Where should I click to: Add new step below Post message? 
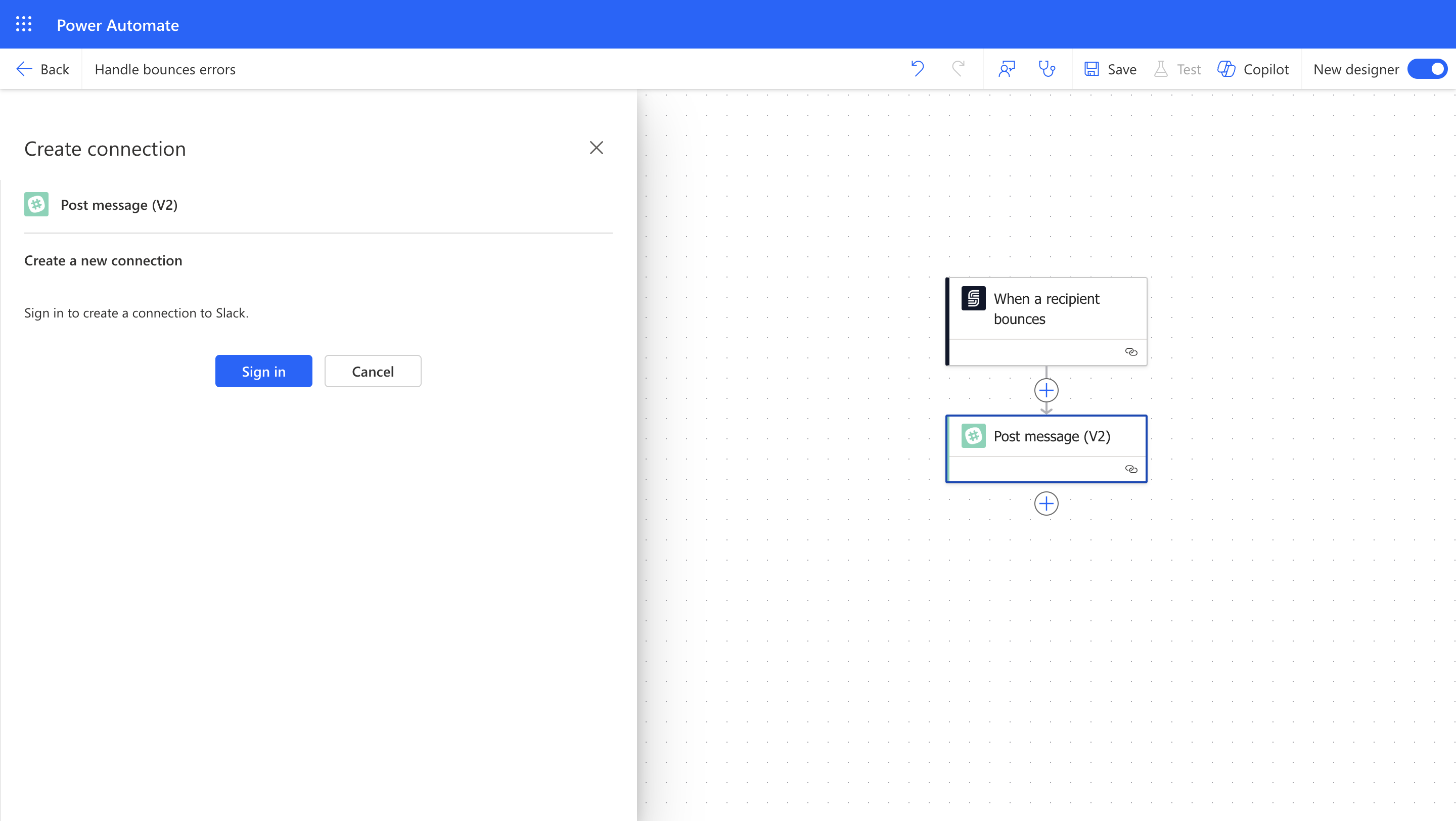coord(1046,504)
